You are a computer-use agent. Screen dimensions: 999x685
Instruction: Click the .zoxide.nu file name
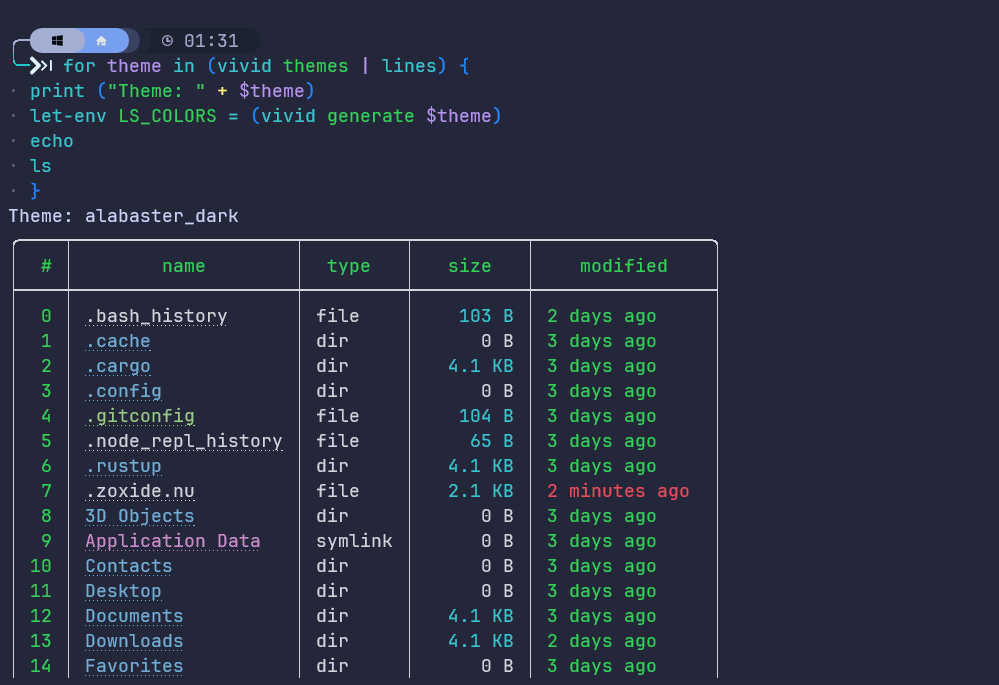pyautogui.click(x=140, y=491)
